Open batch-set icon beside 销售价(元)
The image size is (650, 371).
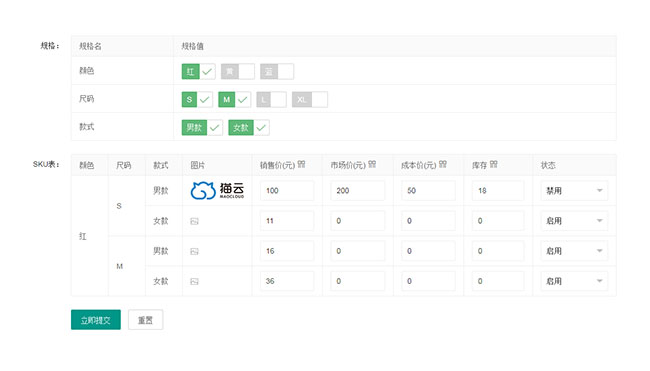[301, 164]
